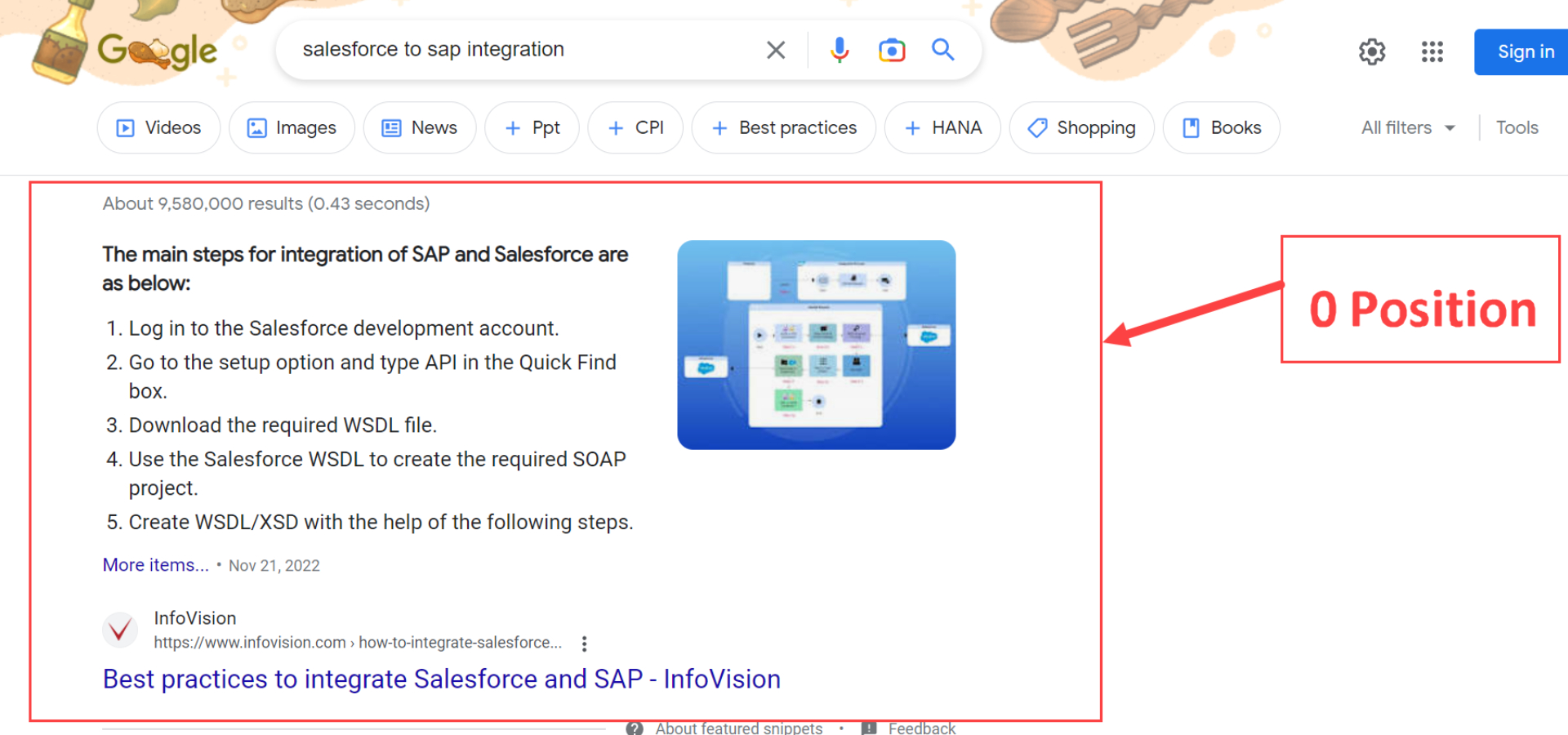Activate voice search with the microphone icon
The width and height of the screenshot is (1568, 735).
(839, 50)
